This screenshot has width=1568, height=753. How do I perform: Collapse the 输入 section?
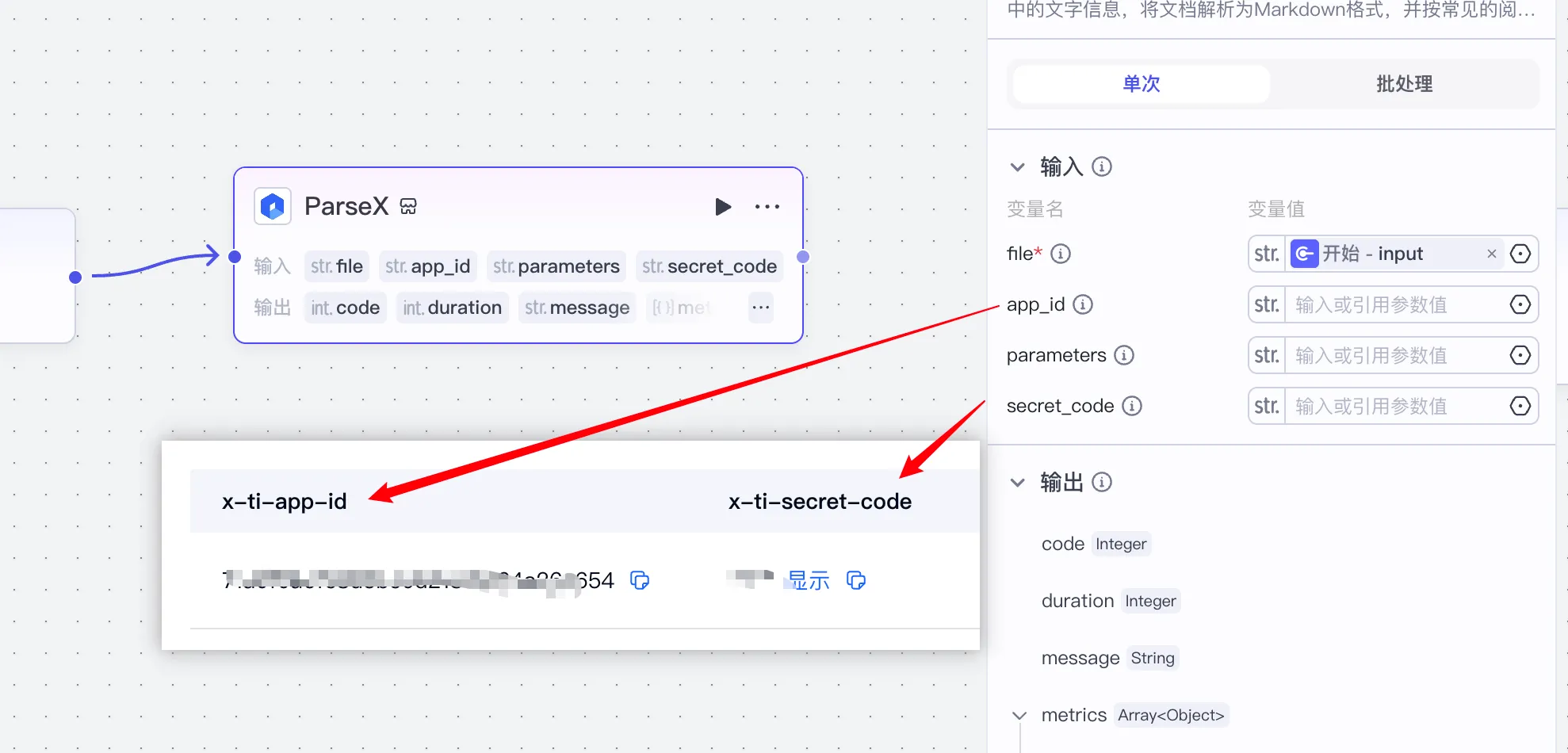pos(1018,167)
